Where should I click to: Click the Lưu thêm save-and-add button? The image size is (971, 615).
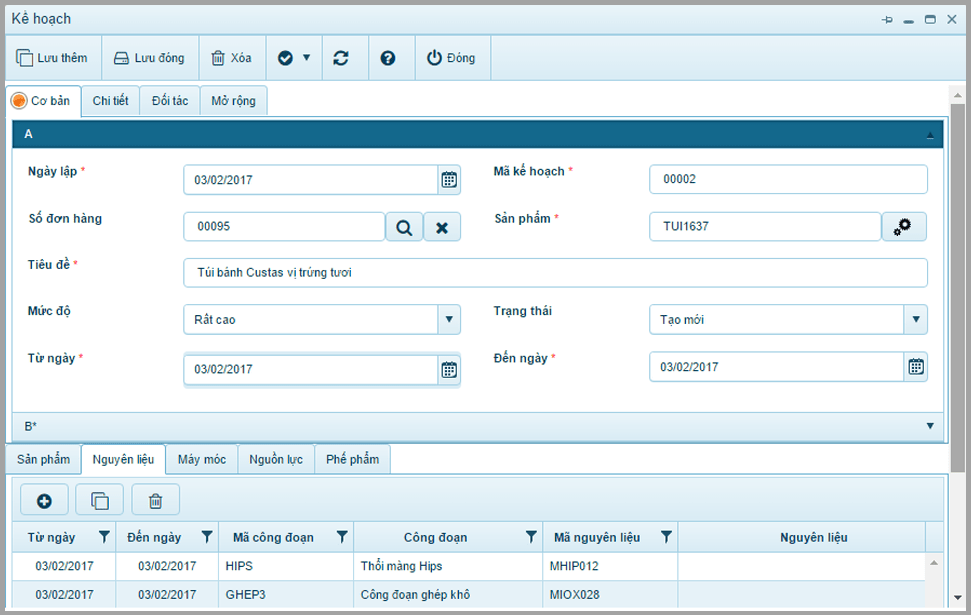[x=53, y=58]
